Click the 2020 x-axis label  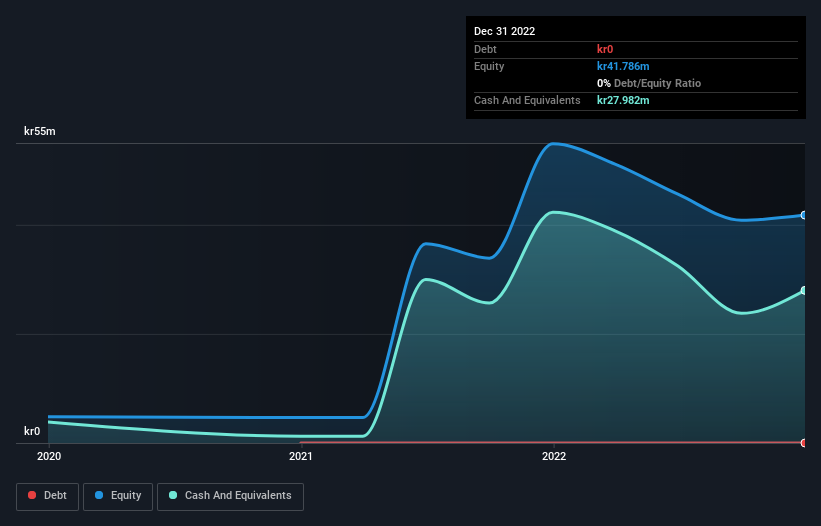tap(49, 456)
